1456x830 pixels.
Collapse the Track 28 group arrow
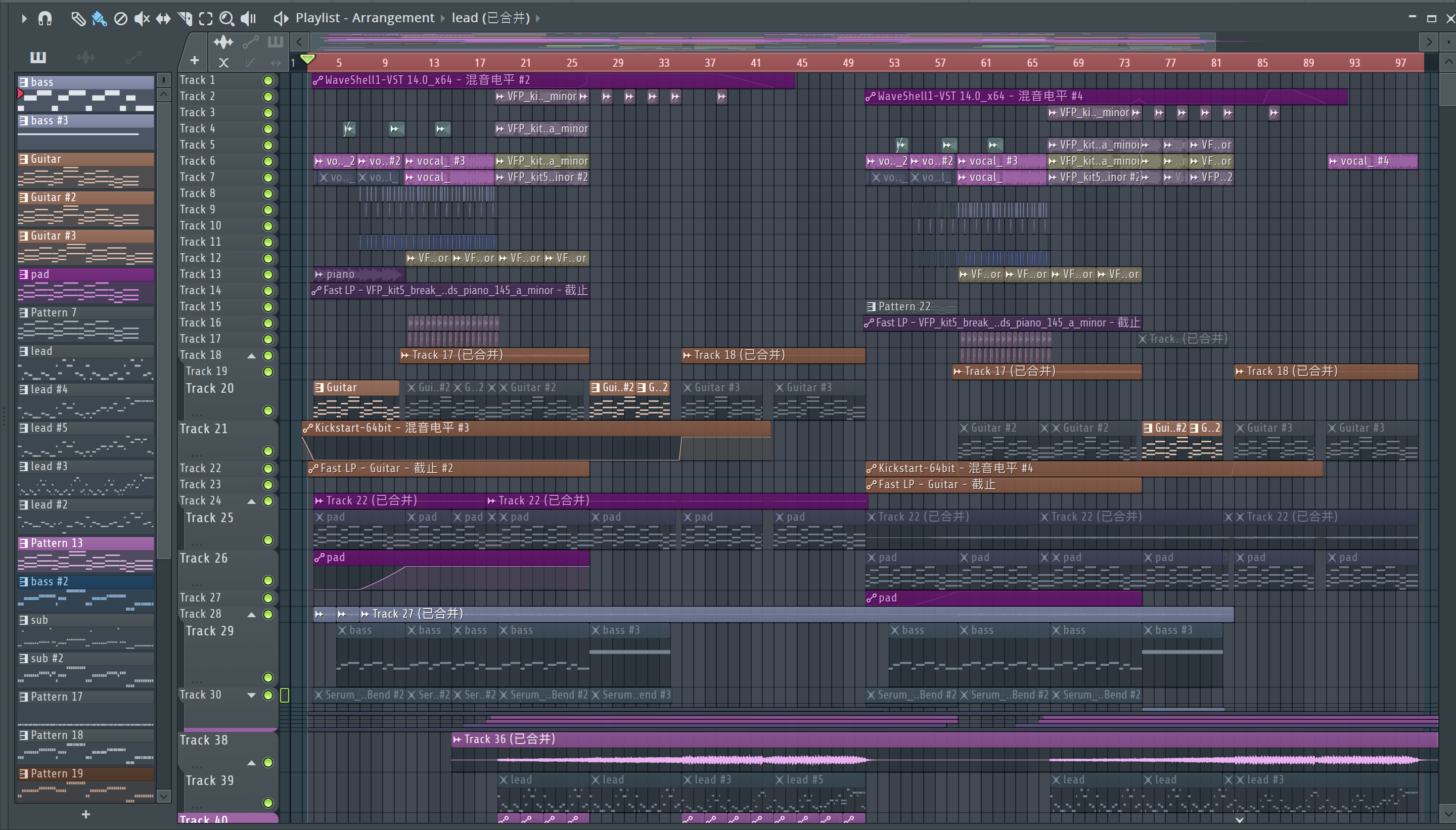pos(251,615)
